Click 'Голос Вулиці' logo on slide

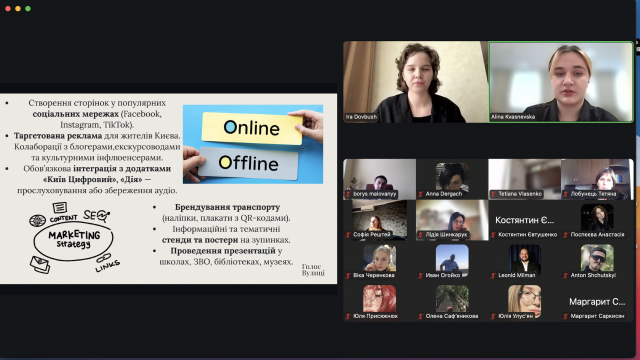pos(313,270)
